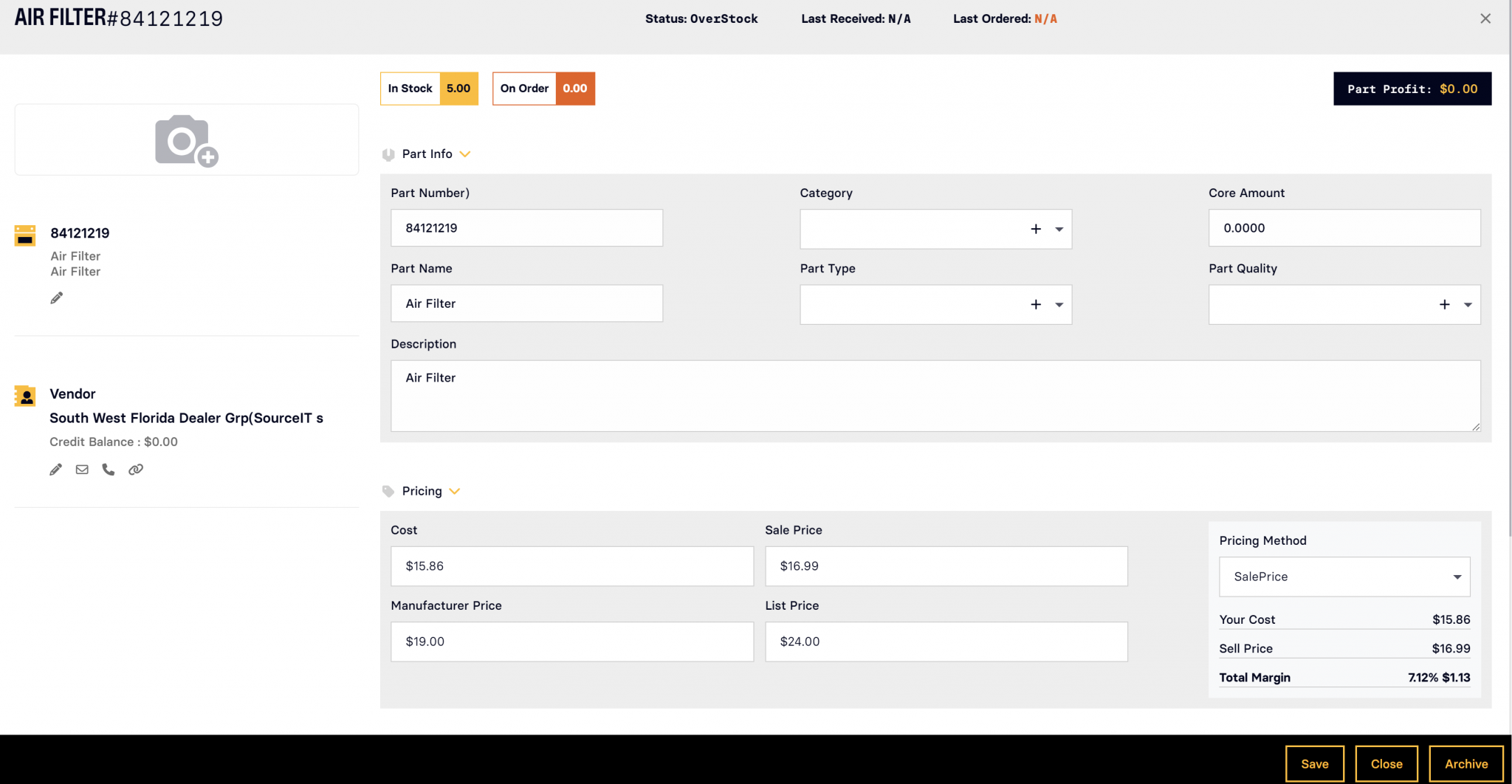Click the tag icon next to Pricing

click(388, 490)
